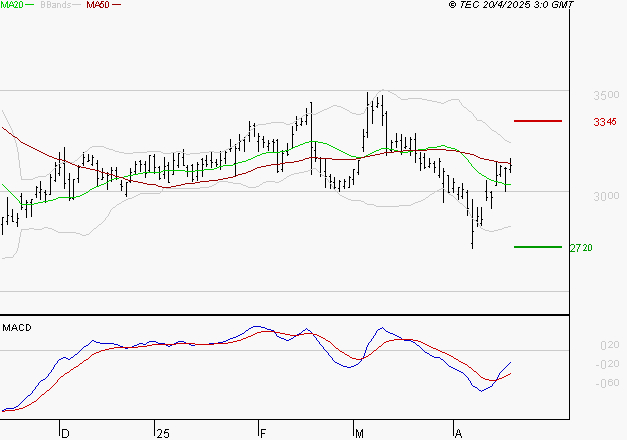This screenshot has width=627, height=440.
Task: Click the MACD panel title
Action: [16, 327]
